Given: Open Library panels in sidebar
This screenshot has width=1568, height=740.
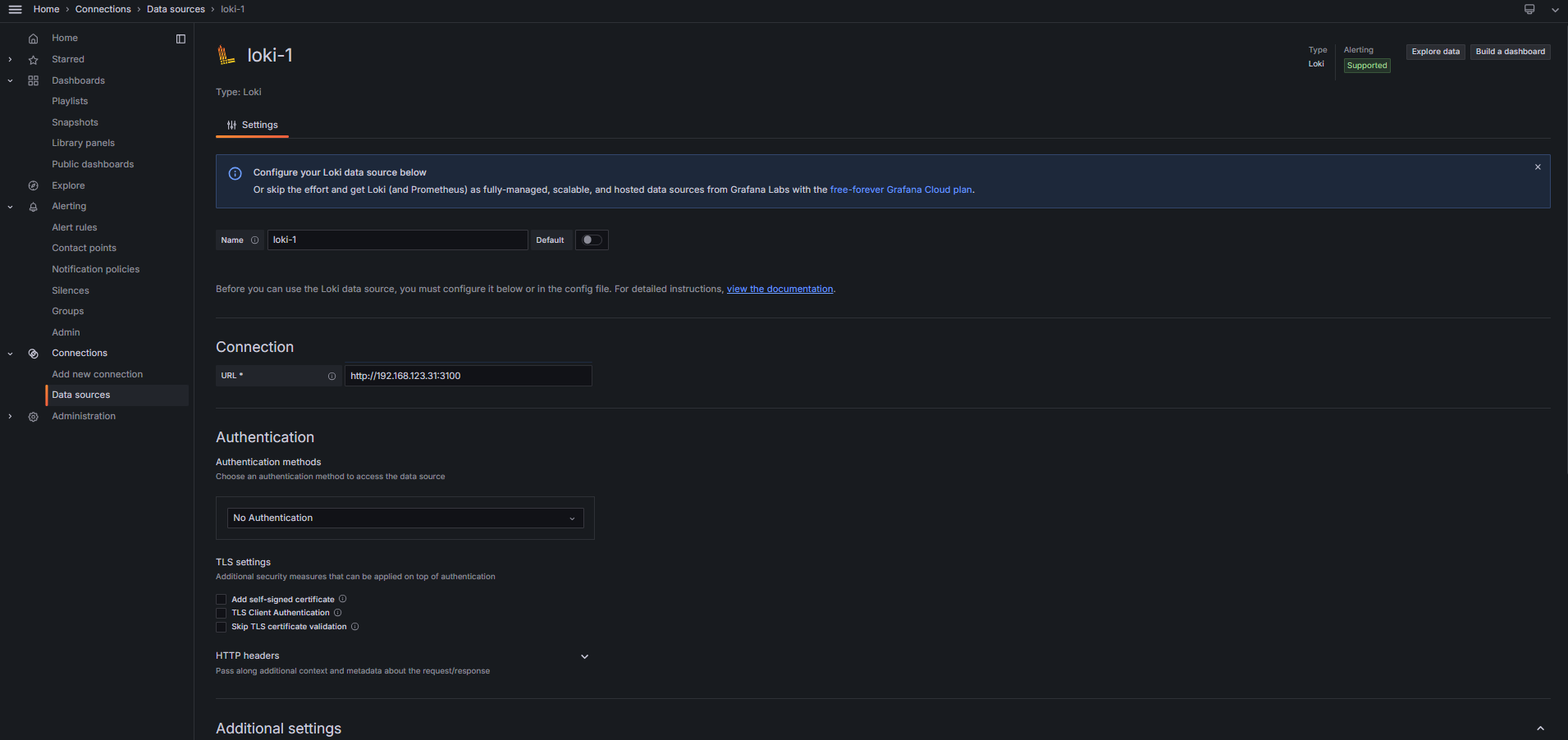Looking at the screenshot, I should 83,143.
